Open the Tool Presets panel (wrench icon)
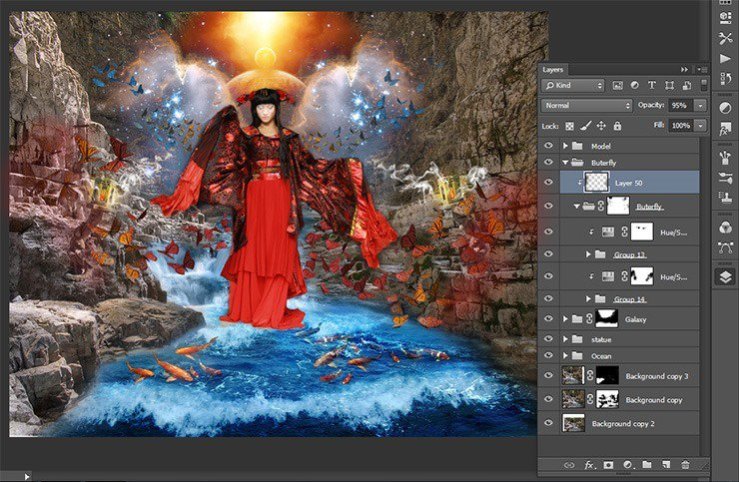 [x=725, y=38]
